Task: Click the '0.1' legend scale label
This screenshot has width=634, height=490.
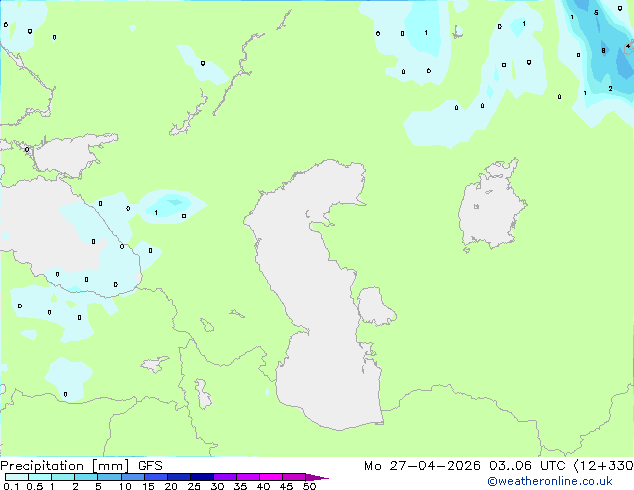Action: click(11, 486)
